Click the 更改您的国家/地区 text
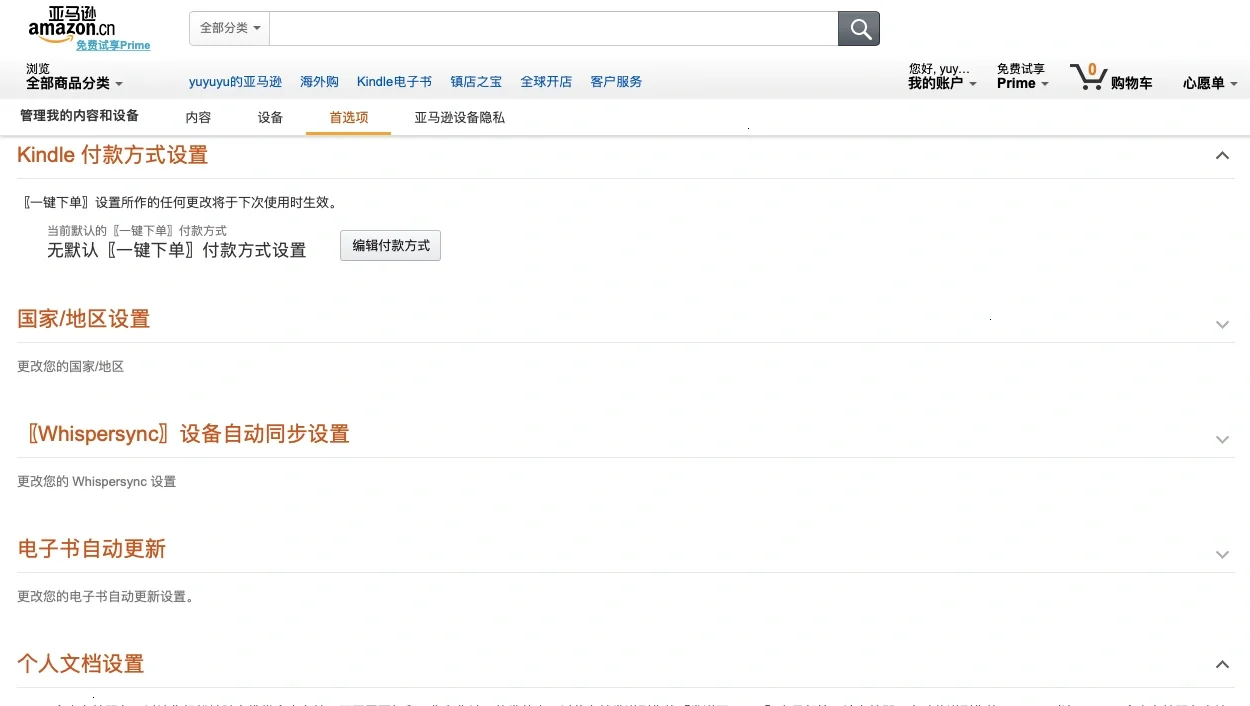Image resolution: width=1250 pixels, height=706 pixels. pyautogui.click(x=71, y=367)
